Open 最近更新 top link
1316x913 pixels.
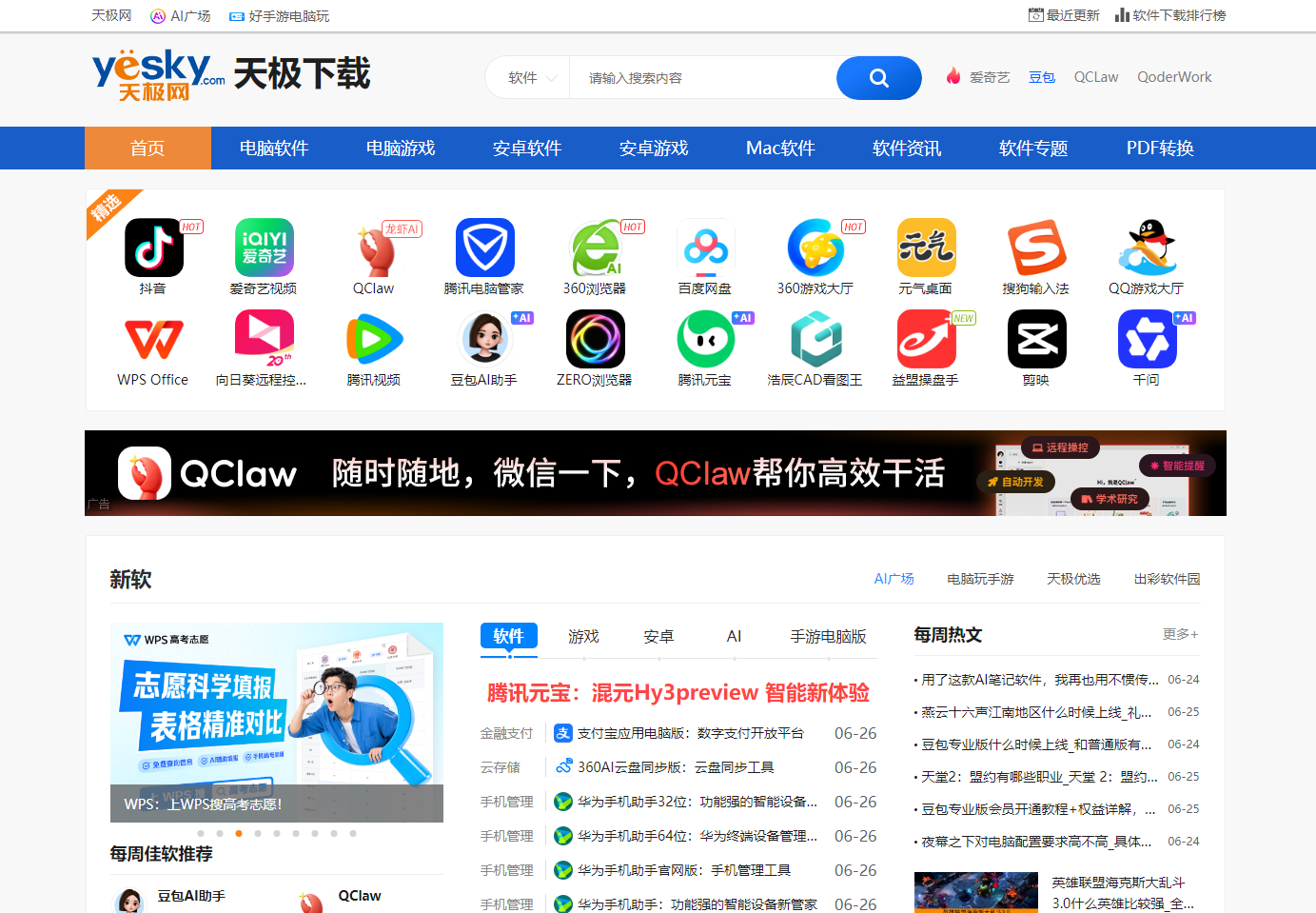pos(1064,15)
